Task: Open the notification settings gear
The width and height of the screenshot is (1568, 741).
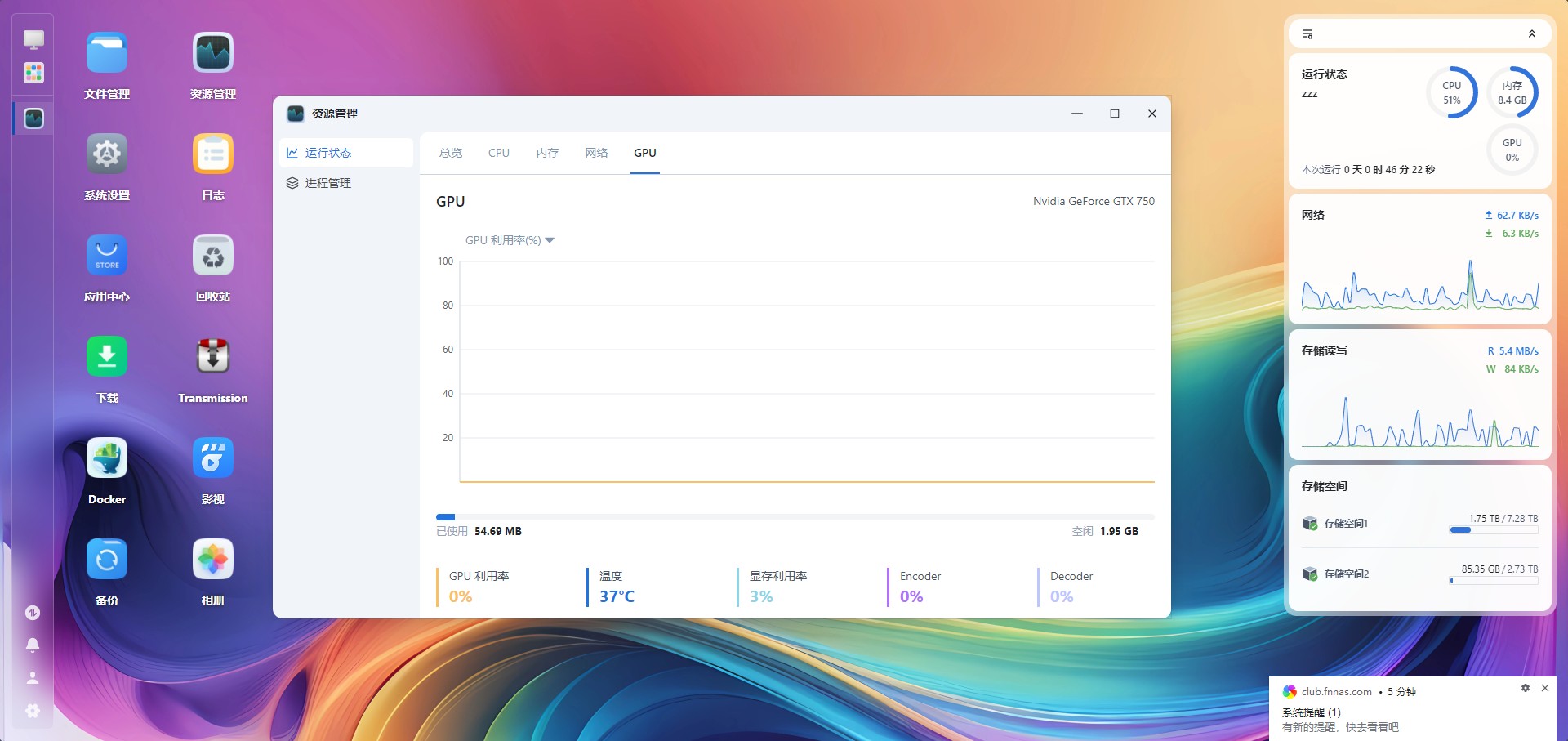Action: [1526, 689]
